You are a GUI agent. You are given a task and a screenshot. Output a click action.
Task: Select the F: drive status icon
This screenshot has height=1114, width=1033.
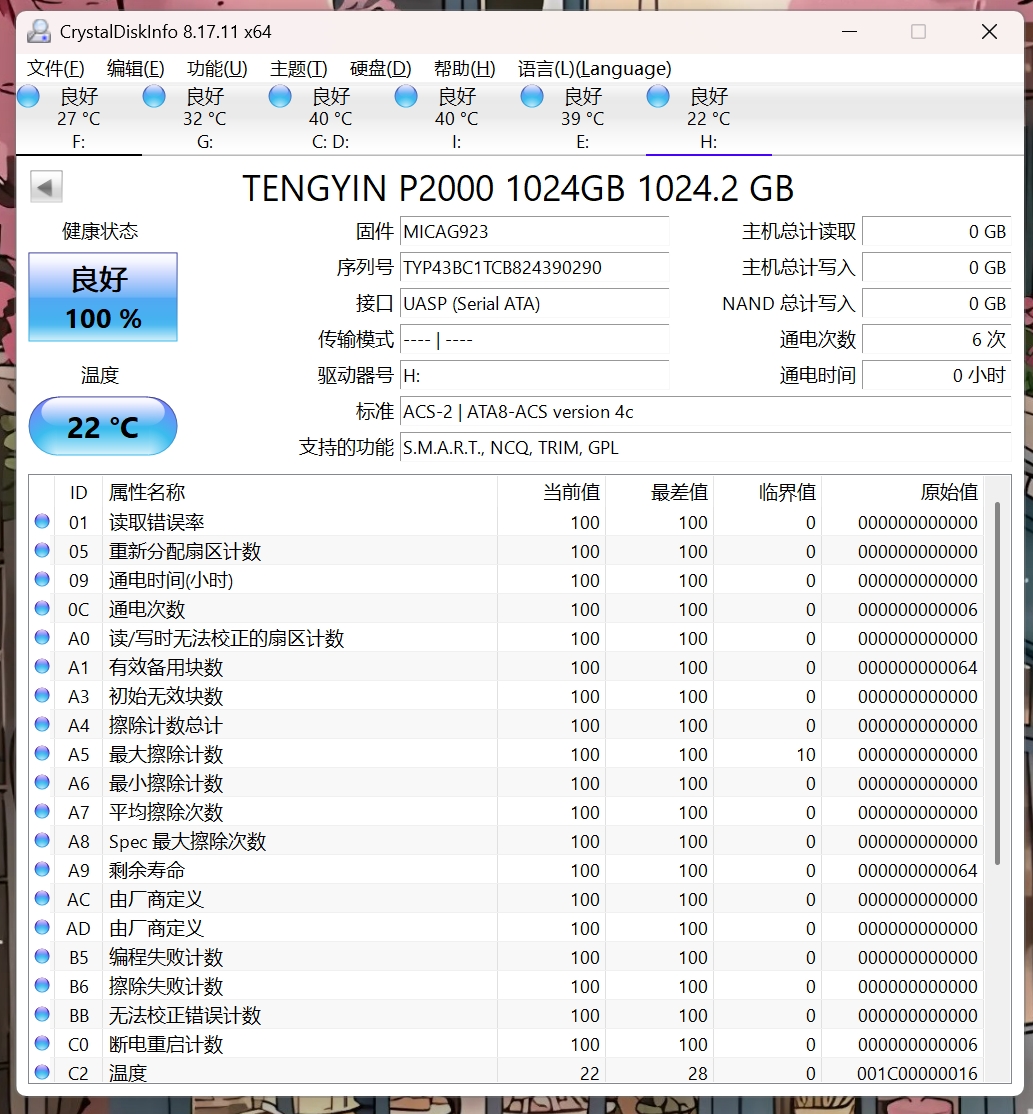28,97
